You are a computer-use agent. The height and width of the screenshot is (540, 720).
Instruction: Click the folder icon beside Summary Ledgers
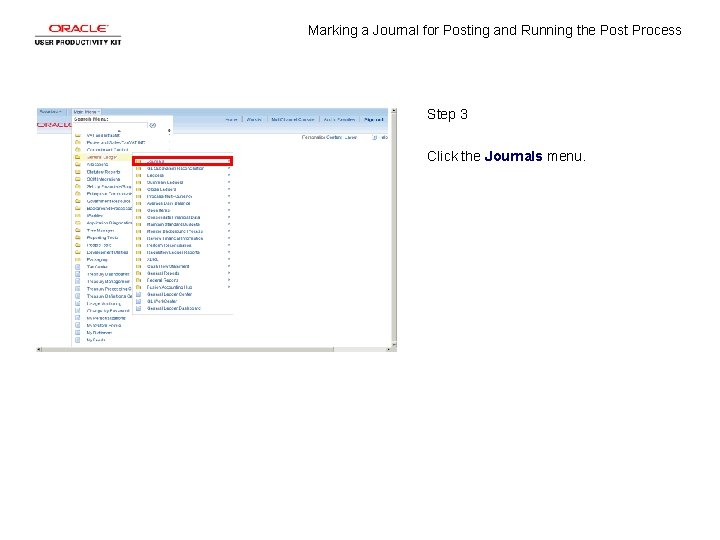(x=138, y=182)
